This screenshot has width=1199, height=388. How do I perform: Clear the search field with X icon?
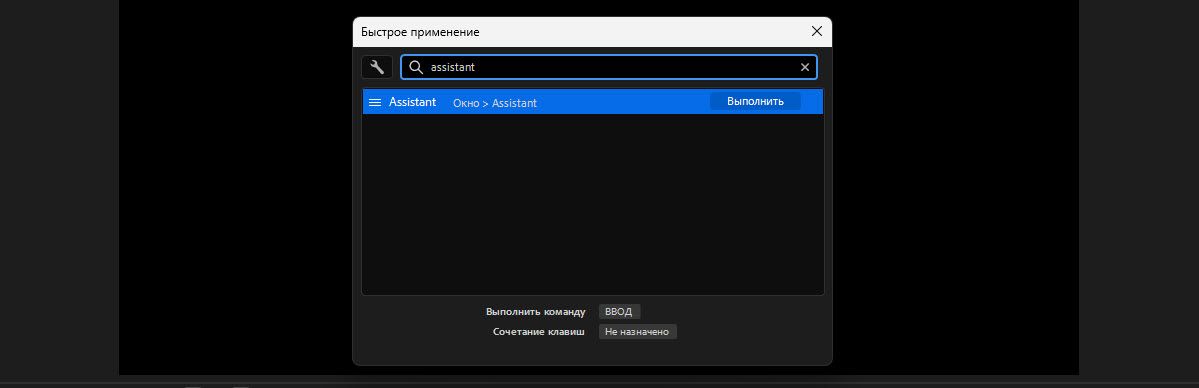[804, 67]
